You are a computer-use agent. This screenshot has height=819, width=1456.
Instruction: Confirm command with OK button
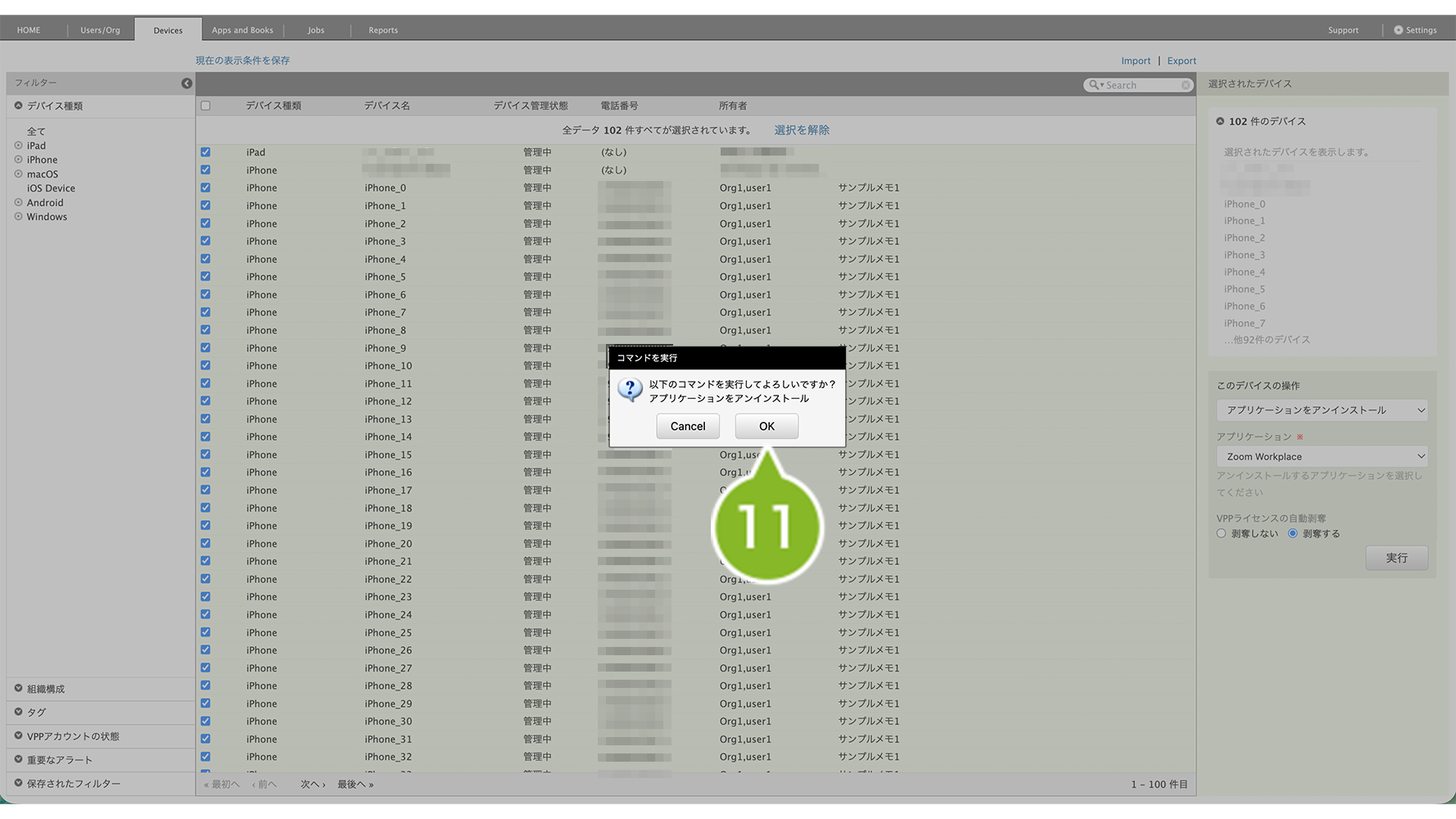coord(766,427)
